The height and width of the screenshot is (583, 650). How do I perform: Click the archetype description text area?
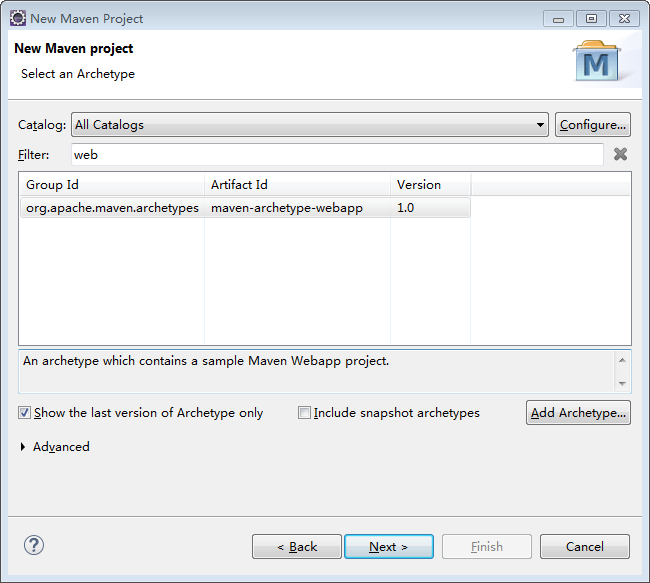click(x=317, y=372)
